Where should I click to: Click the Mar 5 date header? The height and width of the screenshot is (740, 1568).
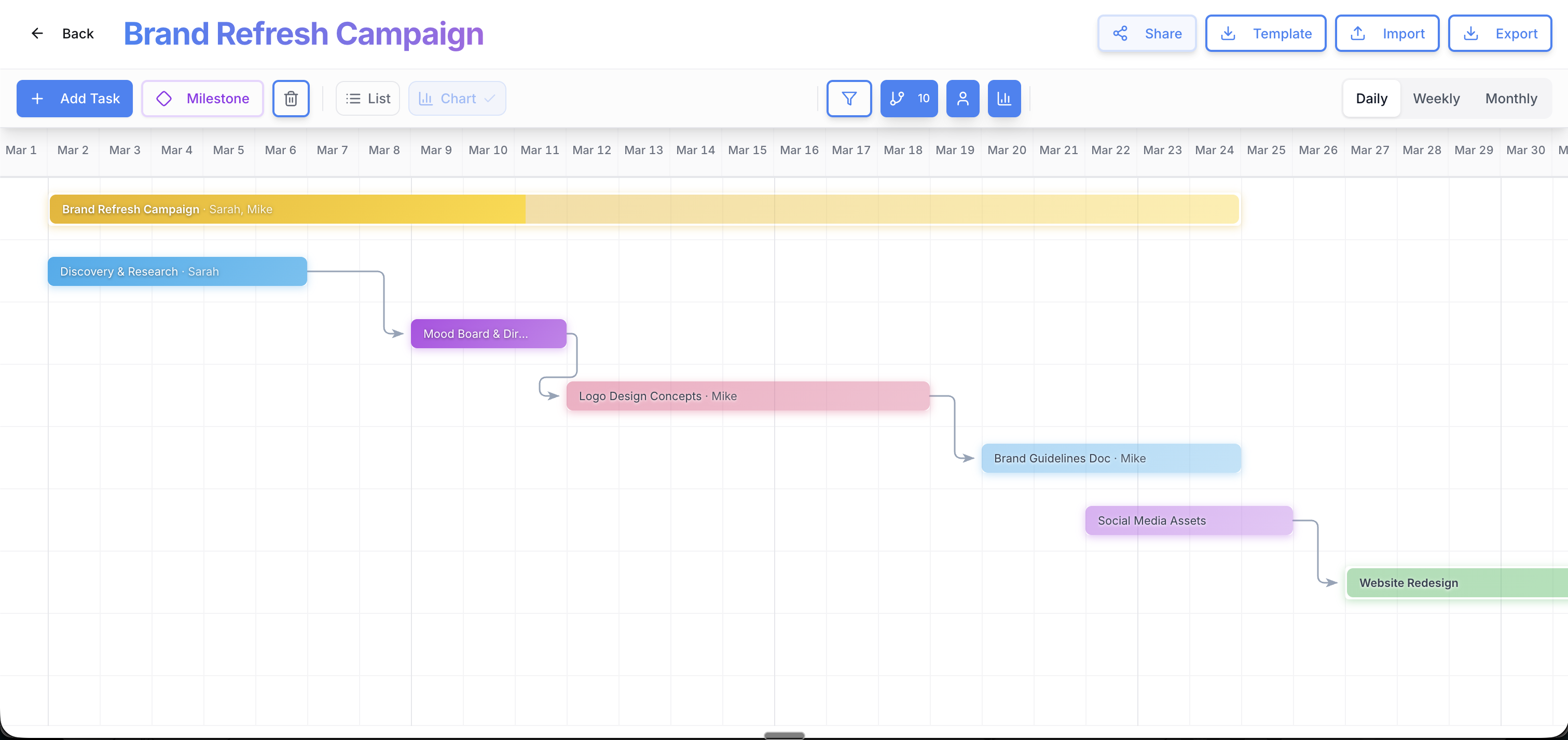228,150
